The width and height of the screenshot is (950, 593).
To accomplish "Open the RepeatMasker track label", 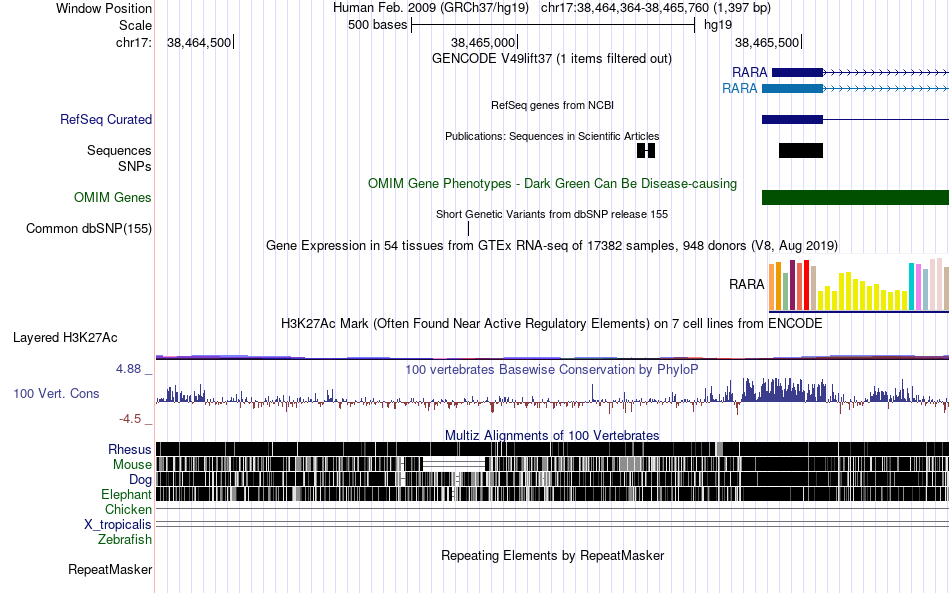I will [110, 569].
